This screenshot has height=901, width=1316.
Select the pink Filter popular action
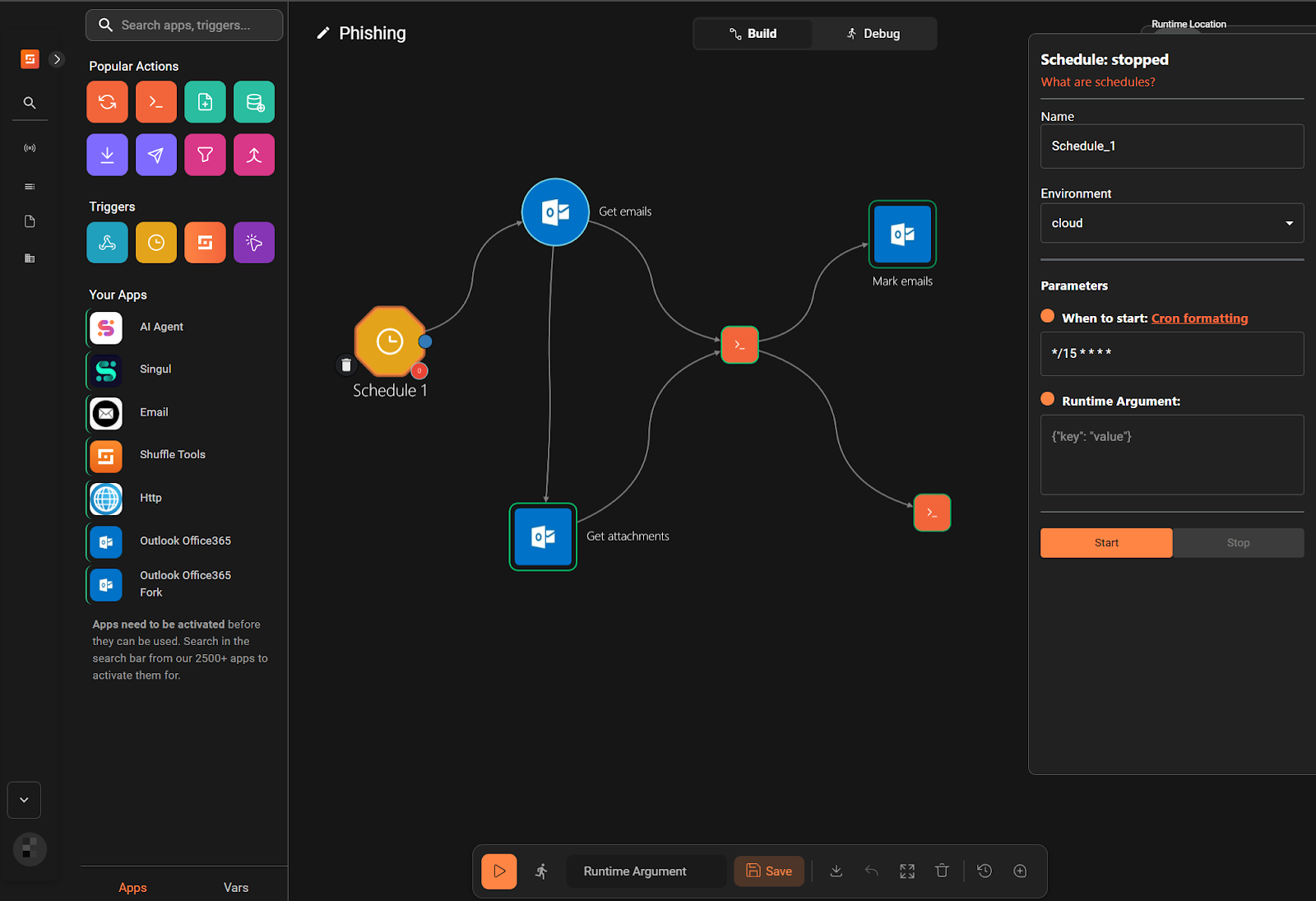pyautogui.click(x=205, y=154)
